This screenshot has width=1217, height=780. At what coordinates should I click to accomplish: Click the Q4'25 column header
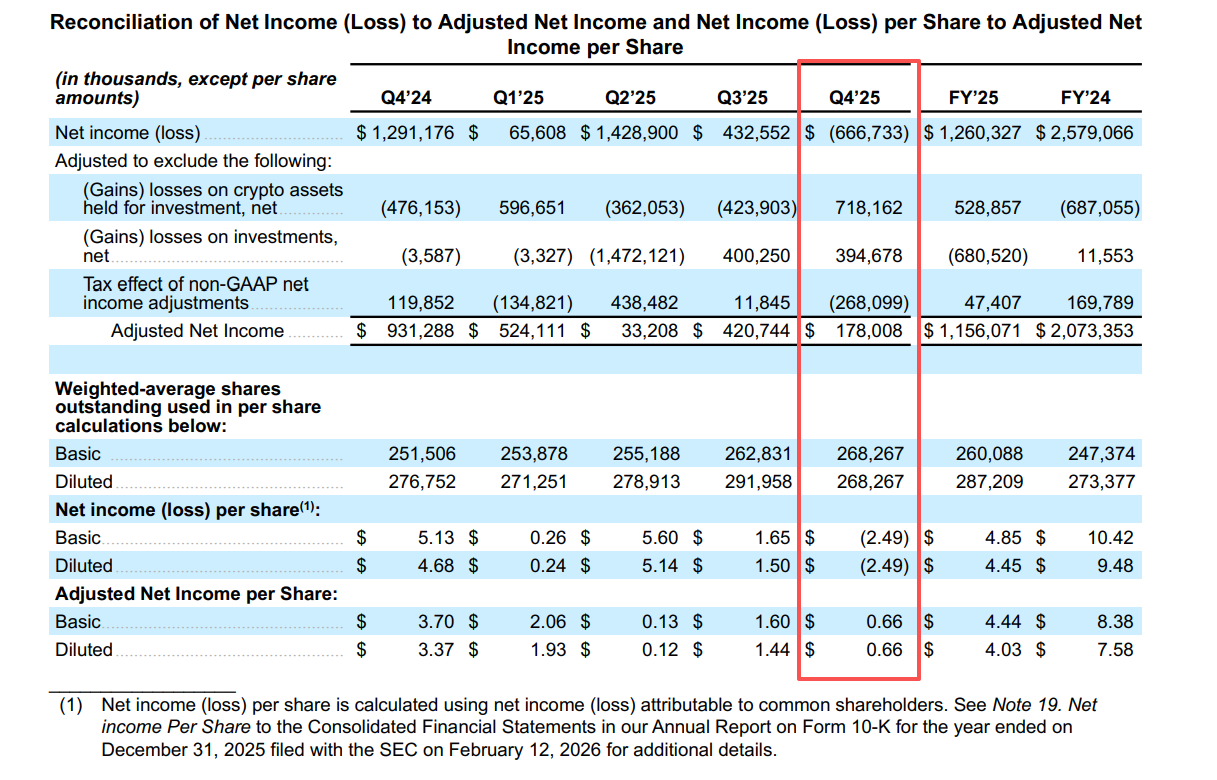coord(855,98)
